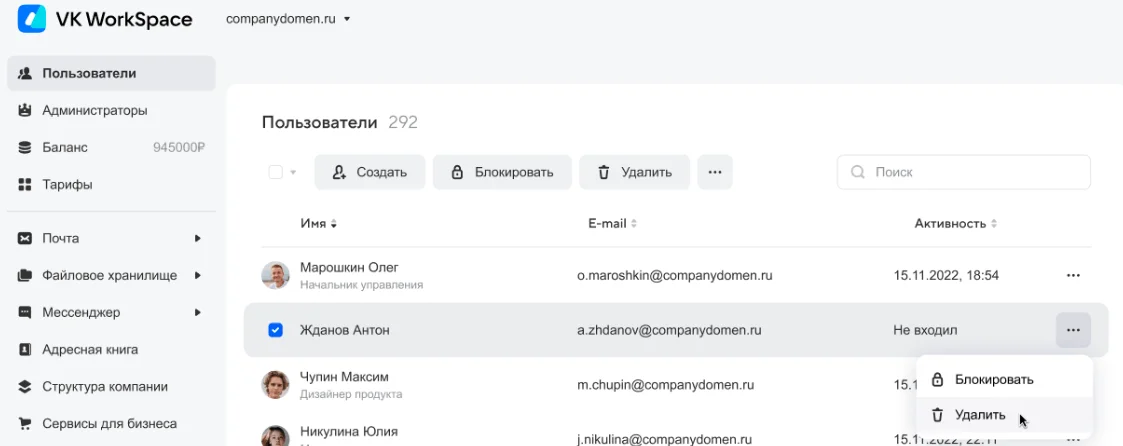1123x446 pixels.
Task: Click the more actions toolbar ellipsis button
Action: (x=714, y=172)
